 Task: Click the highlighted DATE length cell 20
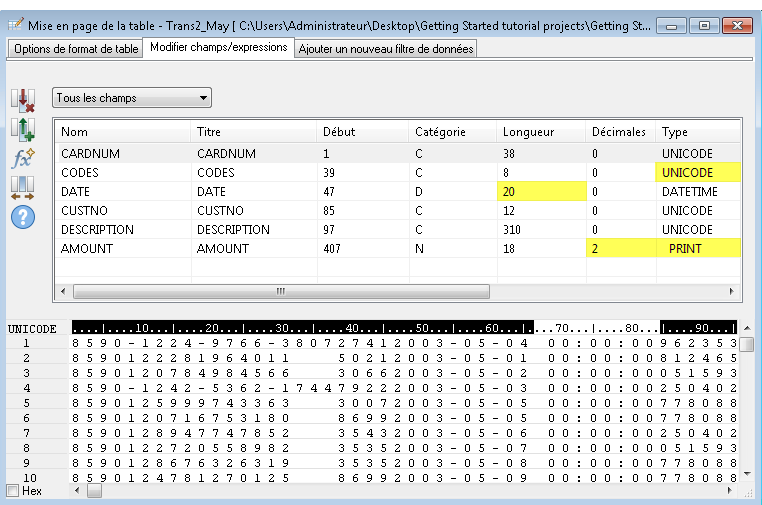pos(540,191)
